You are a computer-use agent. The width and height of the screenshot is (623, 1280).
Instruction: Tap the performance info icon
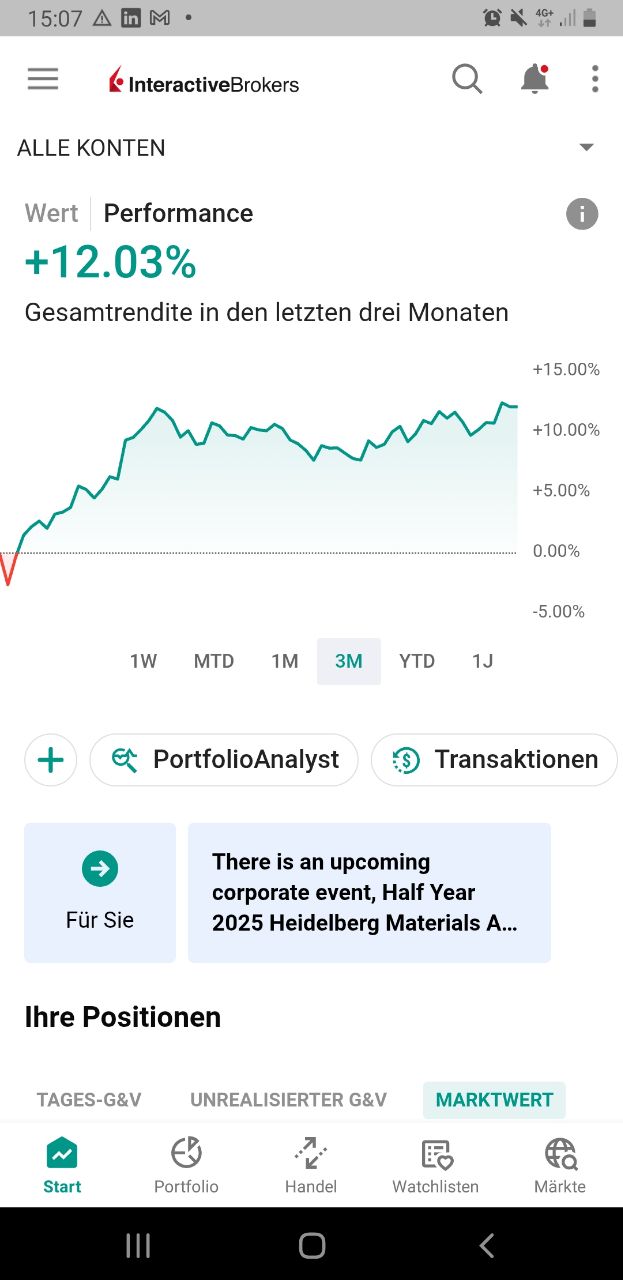tap(582, 214)
